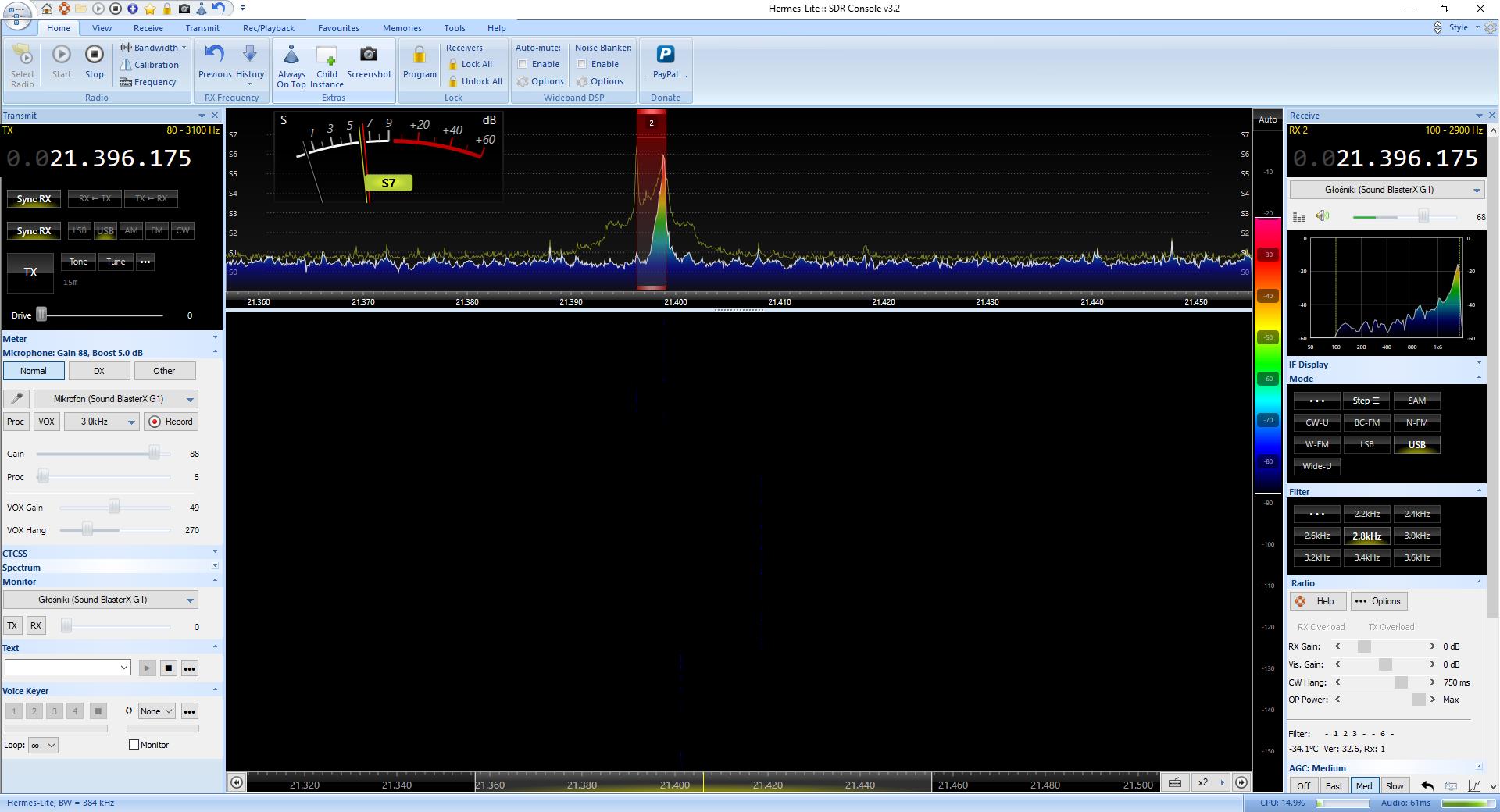Click the Child Instance icon

click(326, 55)
